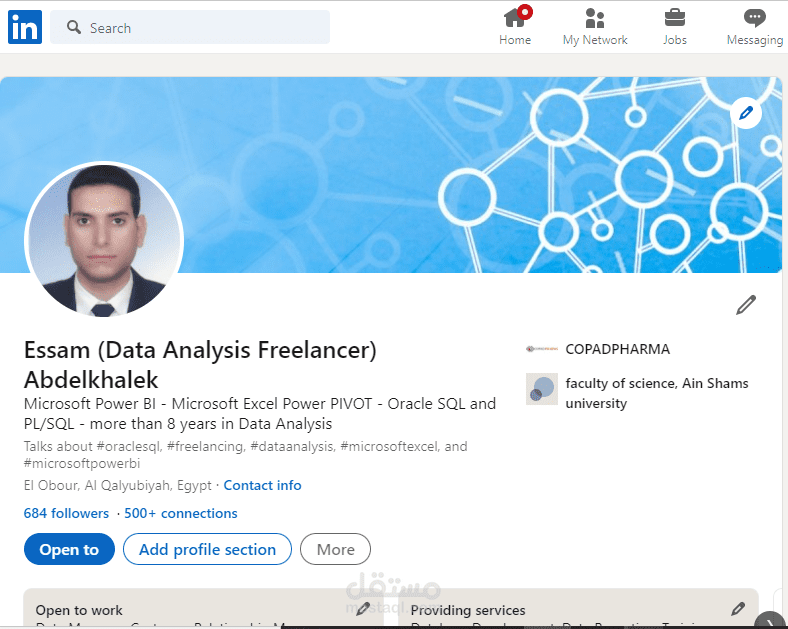
Task: Edit profile intro with pencil icon
Action: pos(746,305)
